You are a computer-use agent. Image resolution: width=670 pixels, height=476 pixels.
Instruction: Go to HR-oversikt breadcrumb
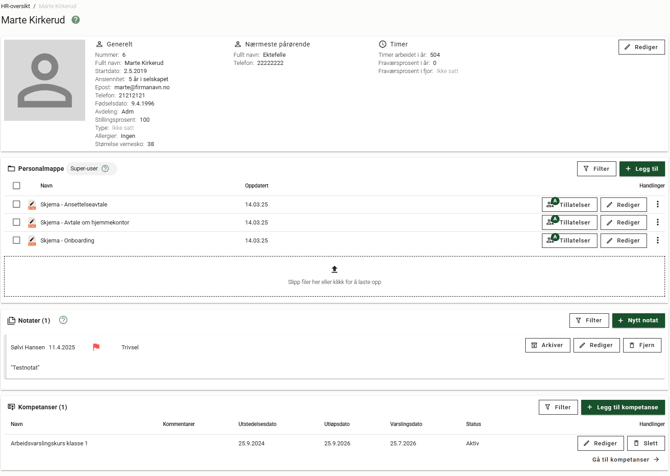[x=15, y=6]
